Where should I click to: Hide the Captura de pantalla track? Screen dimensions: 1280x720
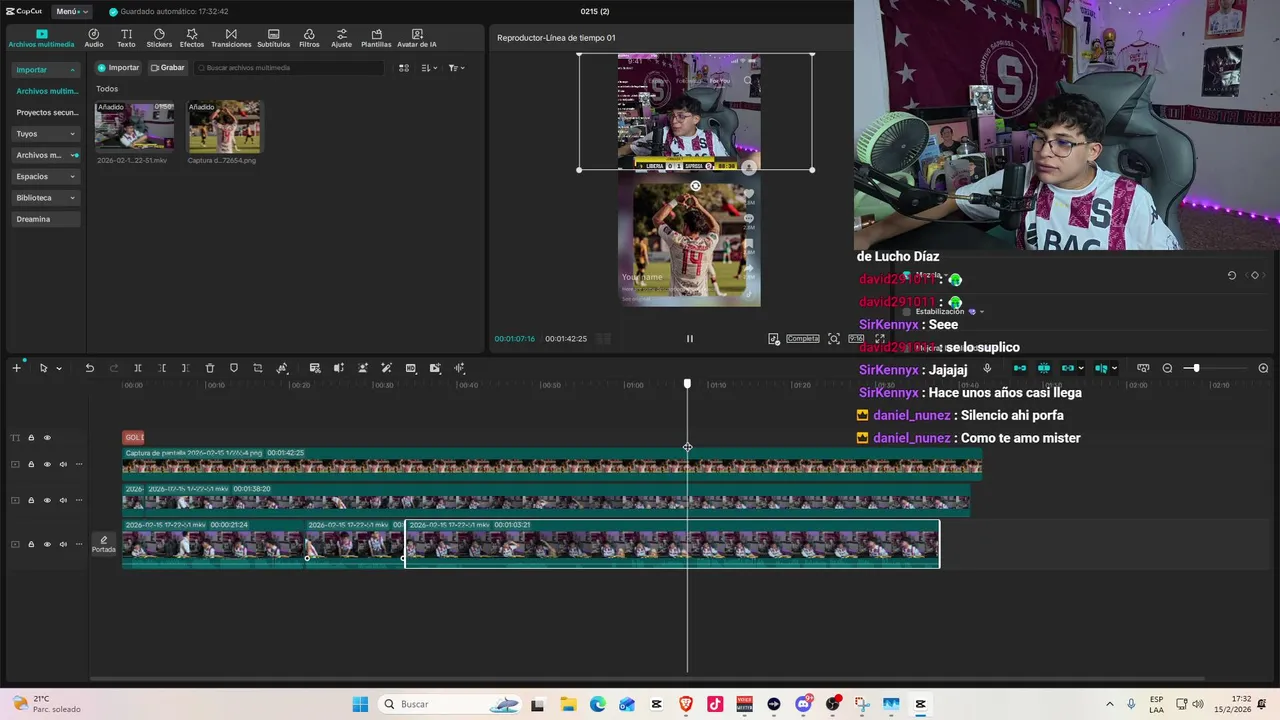point(47,464)
